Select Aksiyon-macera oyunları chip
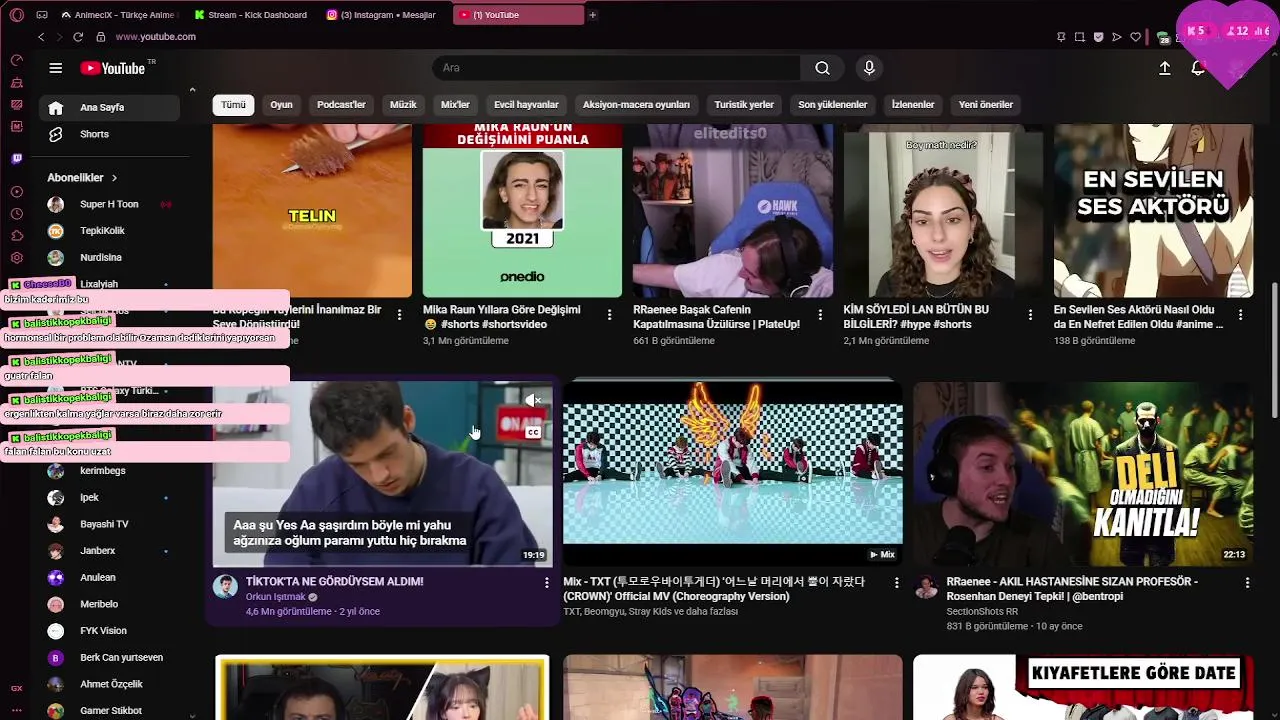1280x720 pixels. [636, 105]
